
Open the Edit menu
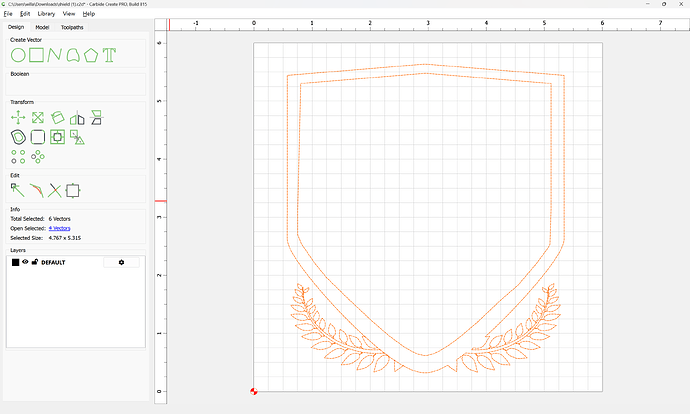[x=25, y=14]
